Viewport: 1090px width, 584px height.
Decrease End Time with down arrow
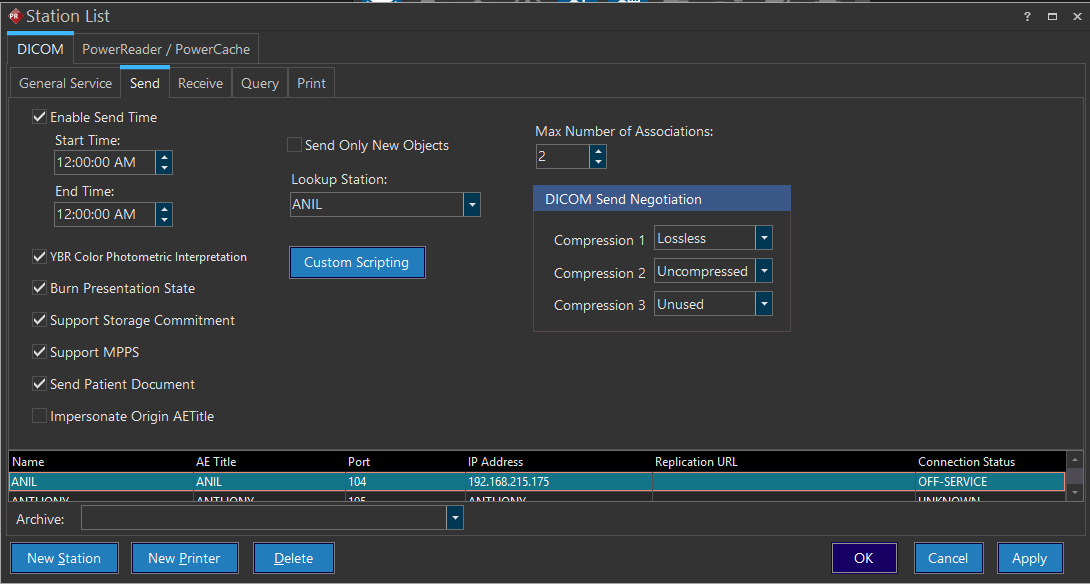(164, 220)
